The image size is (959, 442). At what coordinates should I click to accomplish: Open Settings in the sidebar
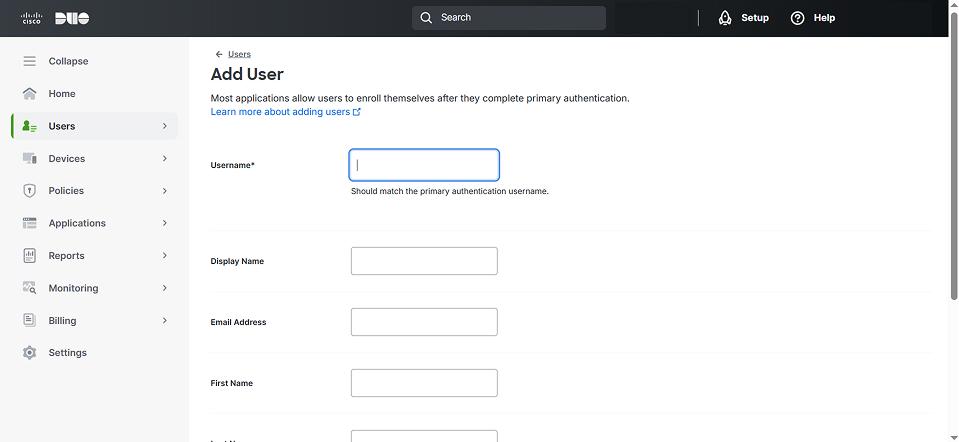click(x=67, y=353)
